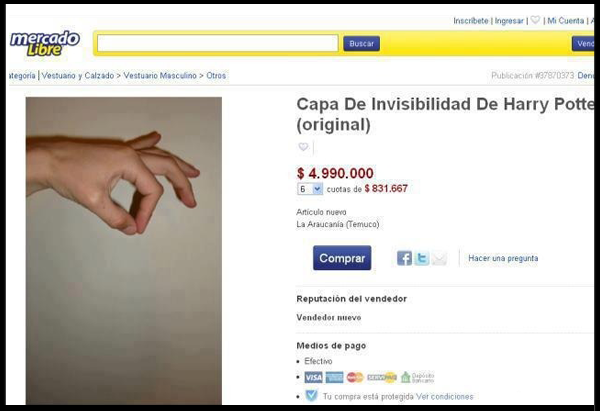601x411 pixels.
Task: Click the search text field
Action: [218, 43]
